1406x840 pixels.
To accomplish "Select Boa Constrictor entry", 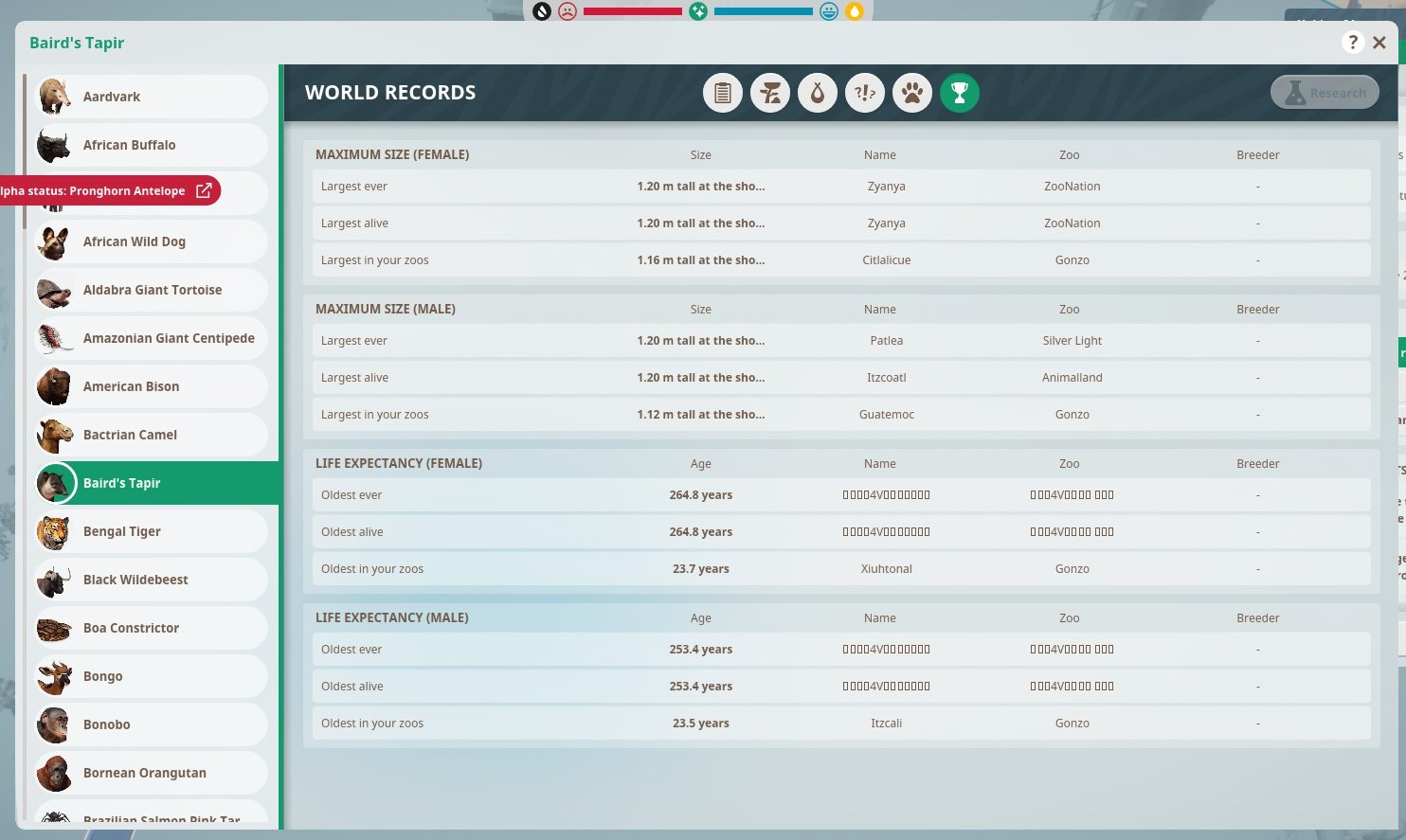I will coord(152,628).
